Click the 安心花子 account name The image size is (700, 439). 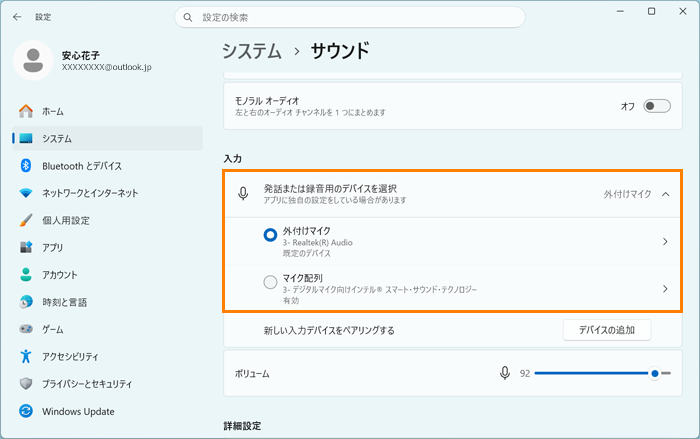80,55
